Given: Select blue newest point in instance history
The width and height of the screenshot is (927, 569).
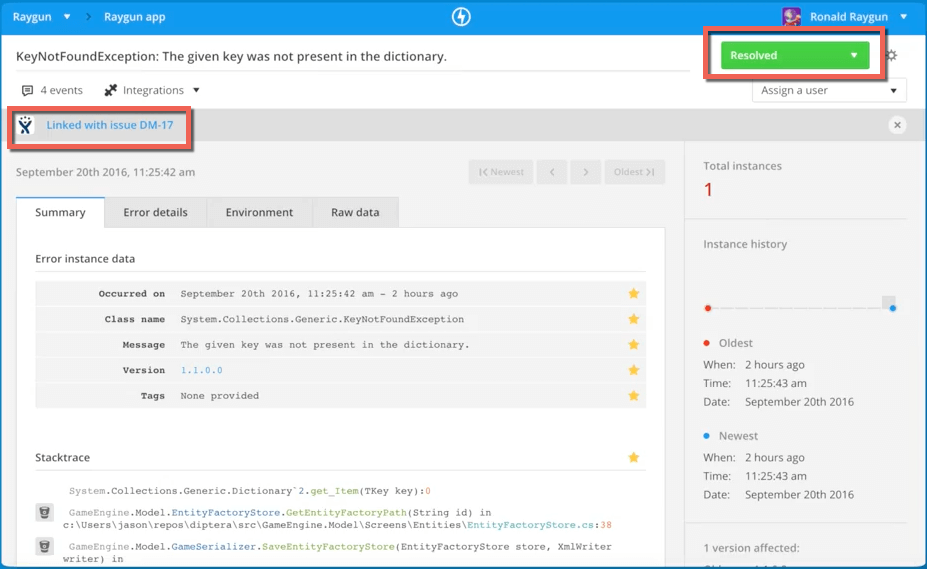Looking at the screenshot, I should pyautogui.click(x=893, y=308).
